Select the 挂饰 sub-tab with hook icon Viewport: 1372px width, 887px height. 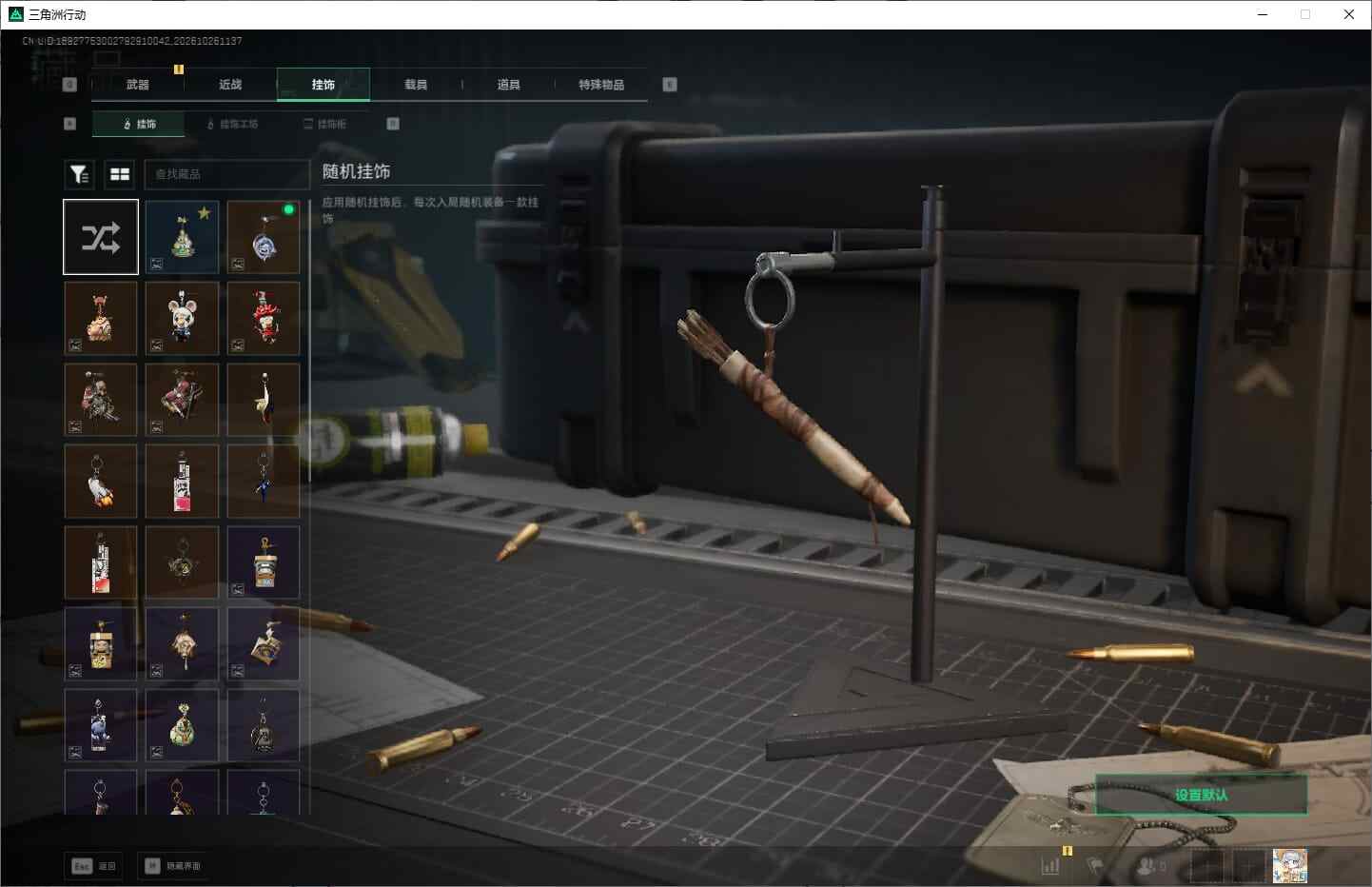[139, 124]
